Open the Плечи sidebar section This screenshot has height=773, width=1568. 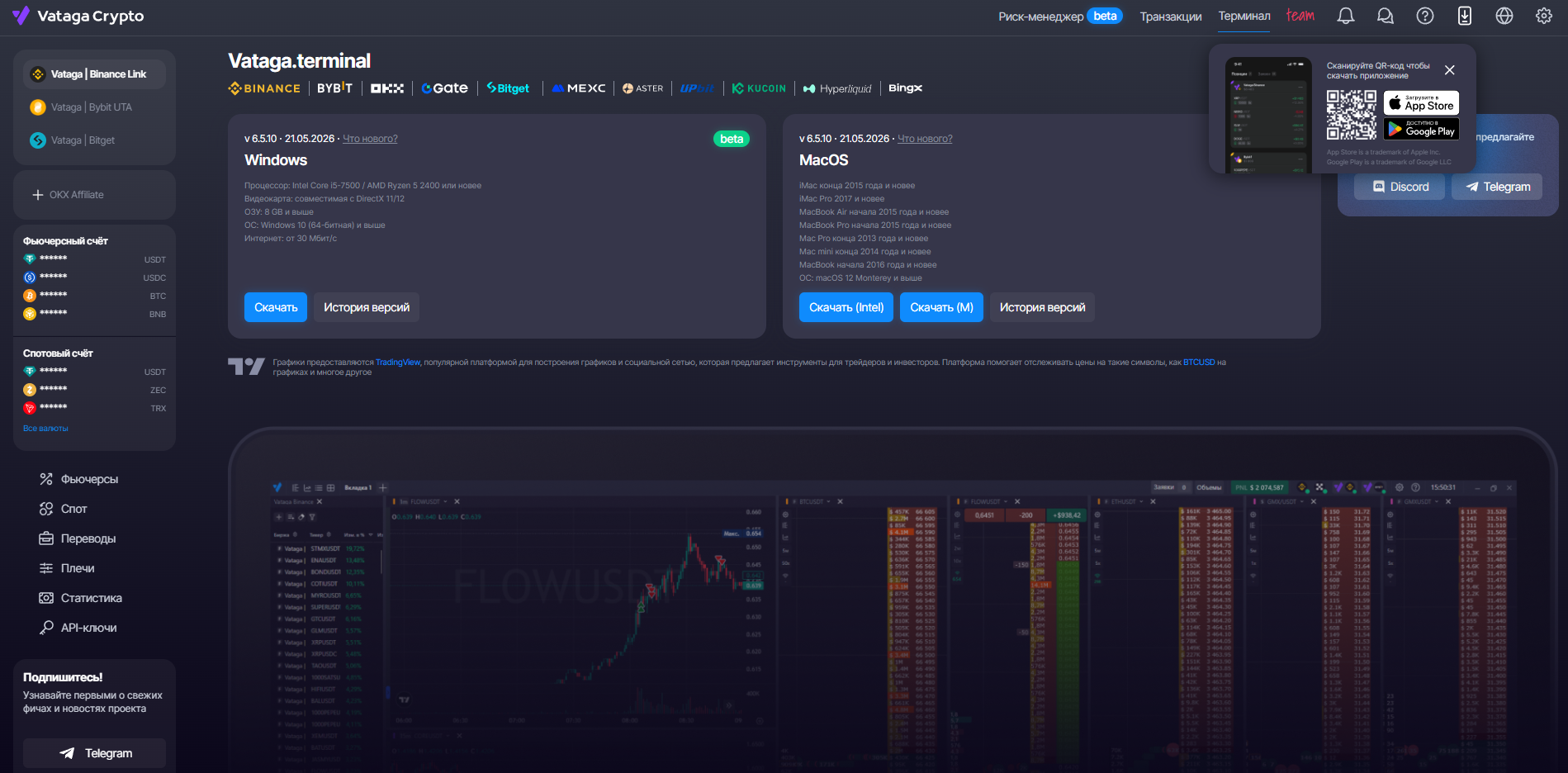click(67, 568)
